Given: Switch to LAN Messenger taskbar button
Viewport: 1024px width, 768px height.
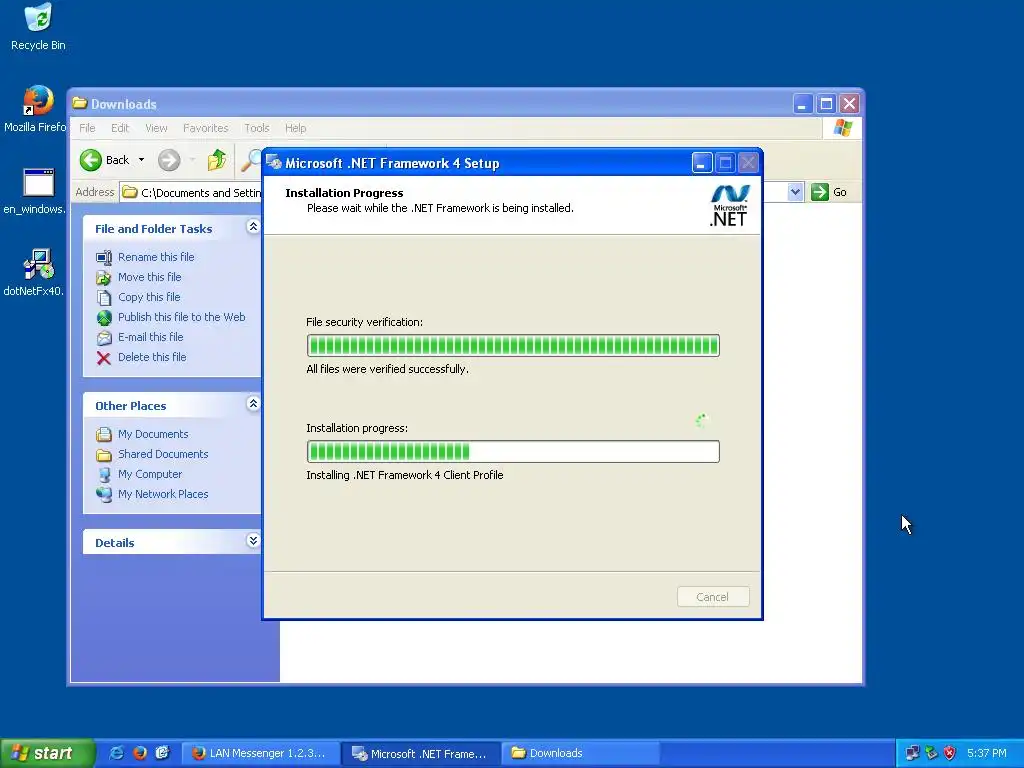Looking at the screenshot, I should click(x=261, y=753).
